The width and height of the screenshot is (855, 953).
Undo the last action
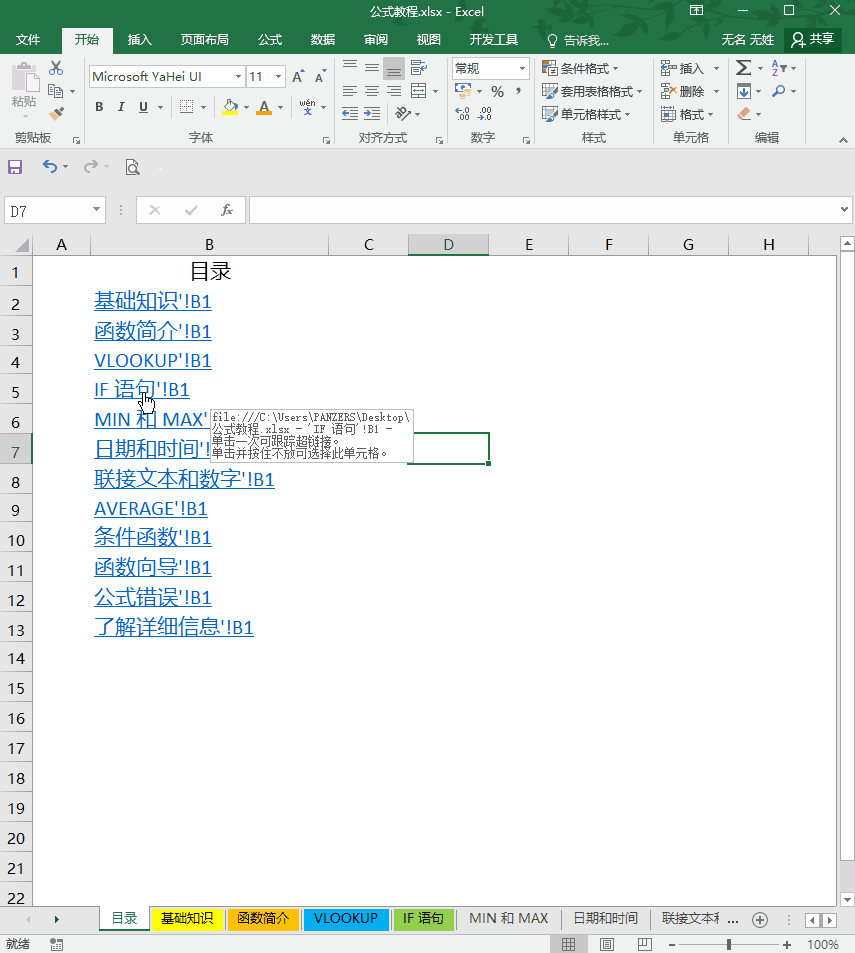(x=50, y=167)
